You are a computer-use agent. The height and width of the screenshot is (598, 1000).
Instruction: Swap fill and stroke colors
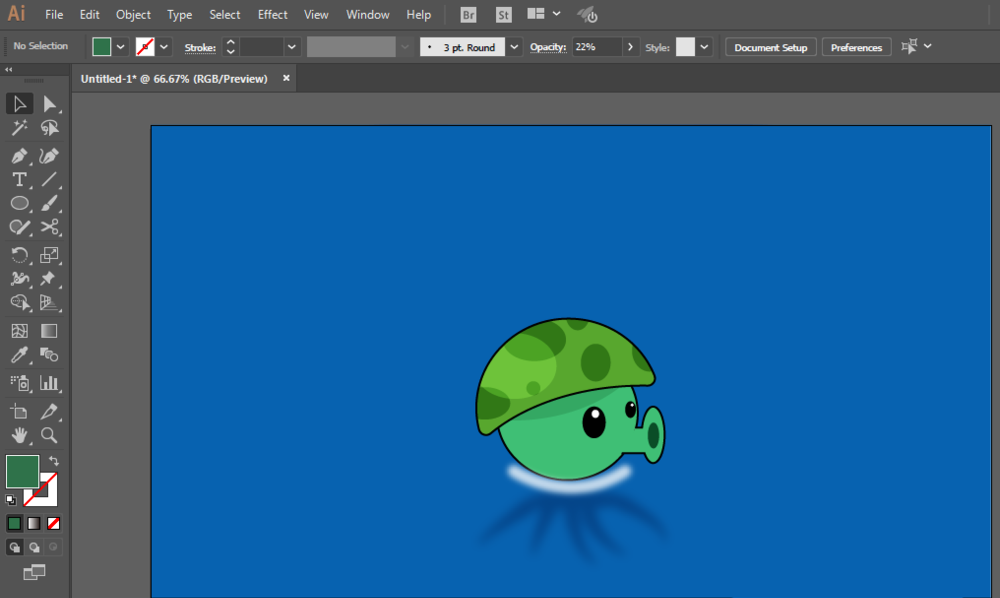(x=54, y=461)
